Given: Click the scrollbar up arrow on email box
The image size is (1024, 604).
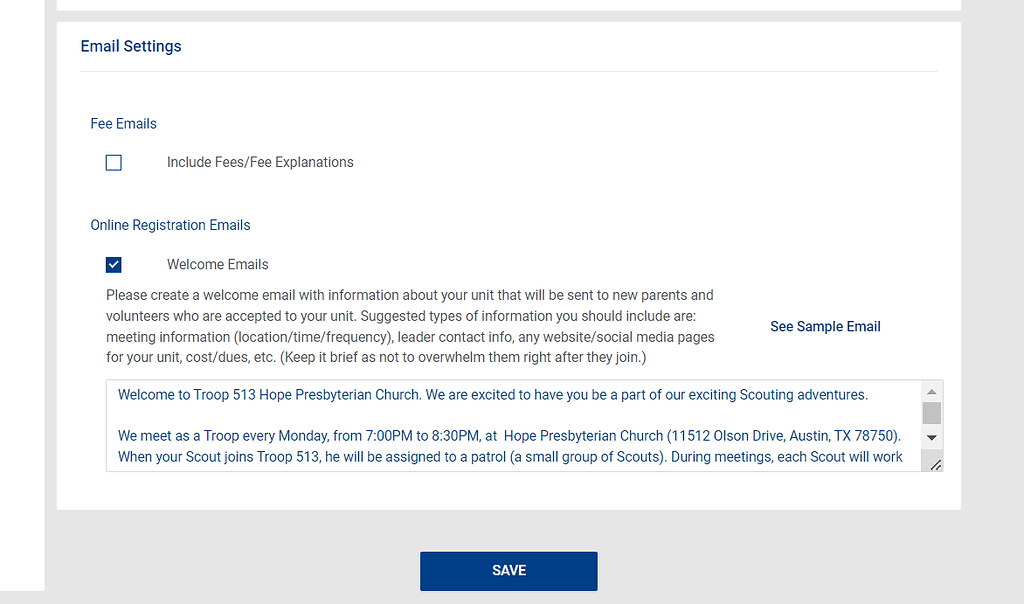Looking at the screenshot, I should click(x=932, y=390).
